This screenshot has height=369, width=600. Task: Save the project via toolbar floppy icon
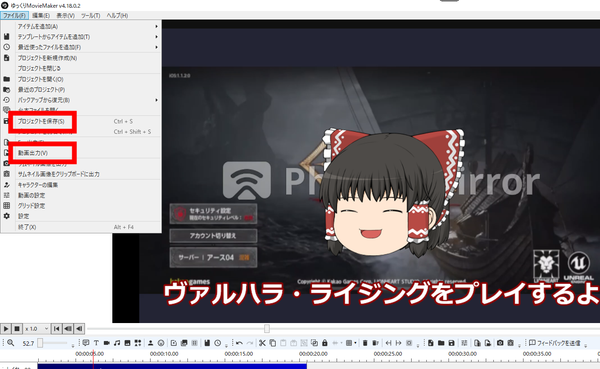pyautogui.click(x=452, y=343)
